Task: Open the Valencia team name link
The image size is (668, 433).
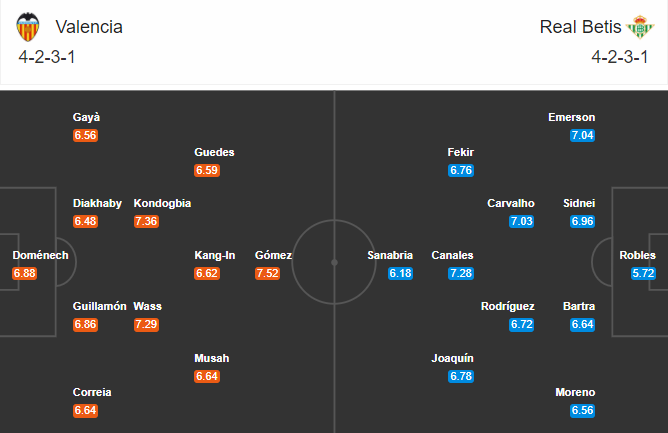Action: pos(89,27)
